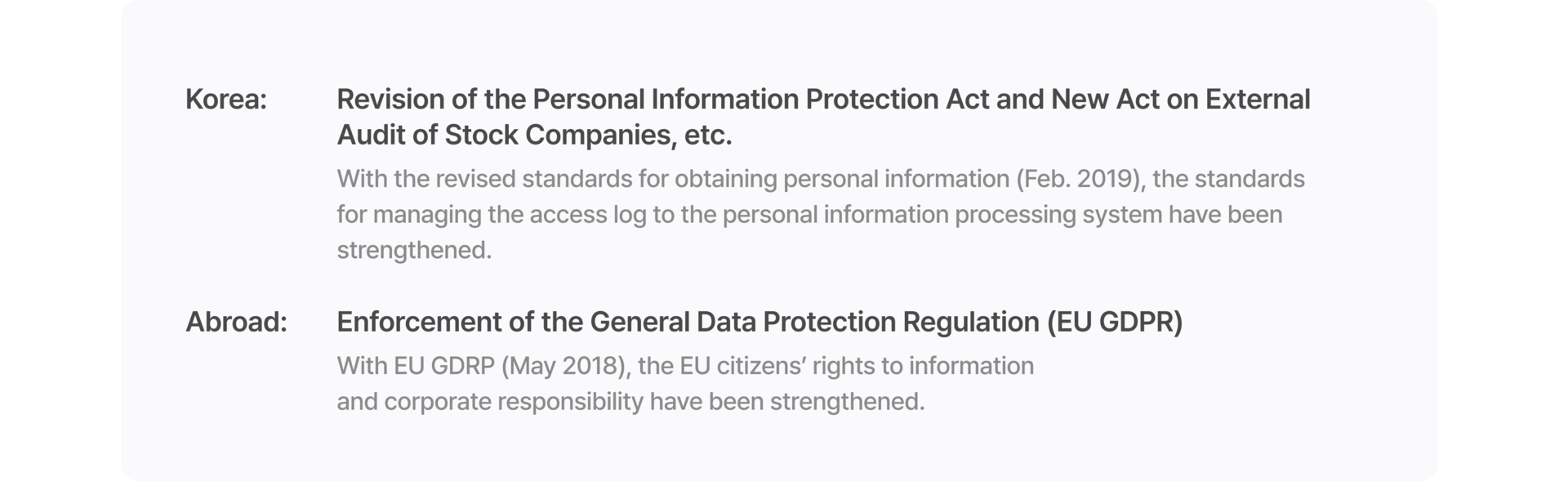Screen dimensions: 1568x481
Task: Select the heading line starting "Revision of the Personal"
Action: (823, 100)
